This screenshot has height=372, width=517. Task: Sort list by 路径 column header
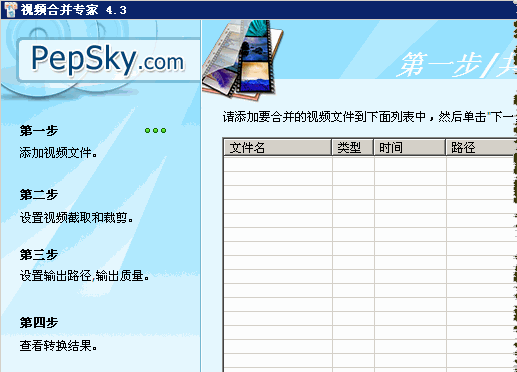pos(481,147)
